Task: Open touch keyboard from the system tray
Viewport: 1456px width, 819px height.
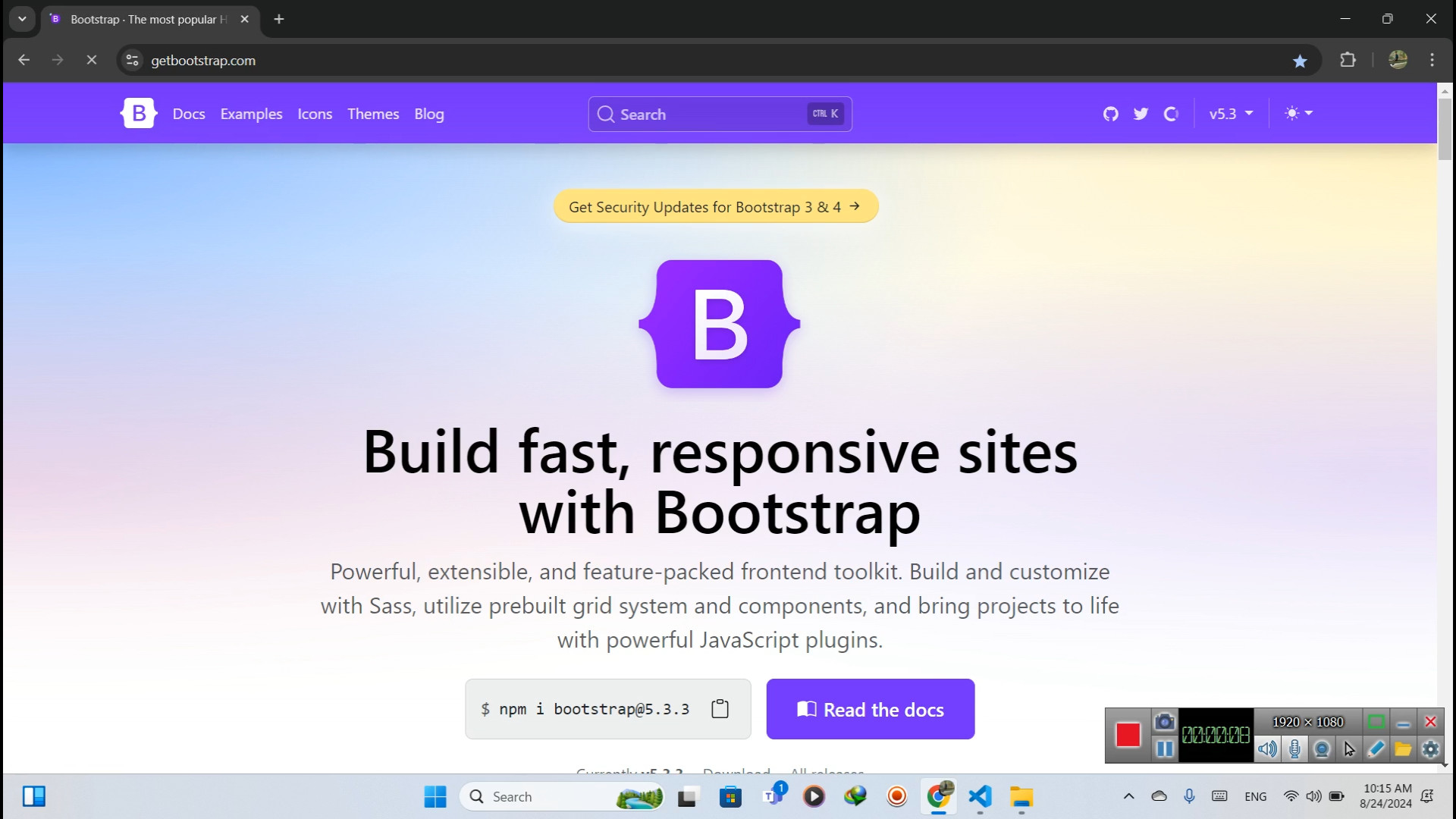Action: 1219,796
